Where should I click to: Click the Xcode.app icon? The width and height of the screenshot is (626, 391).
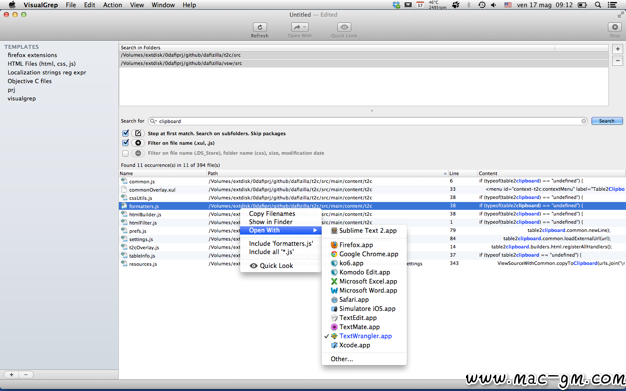point(334,345)
